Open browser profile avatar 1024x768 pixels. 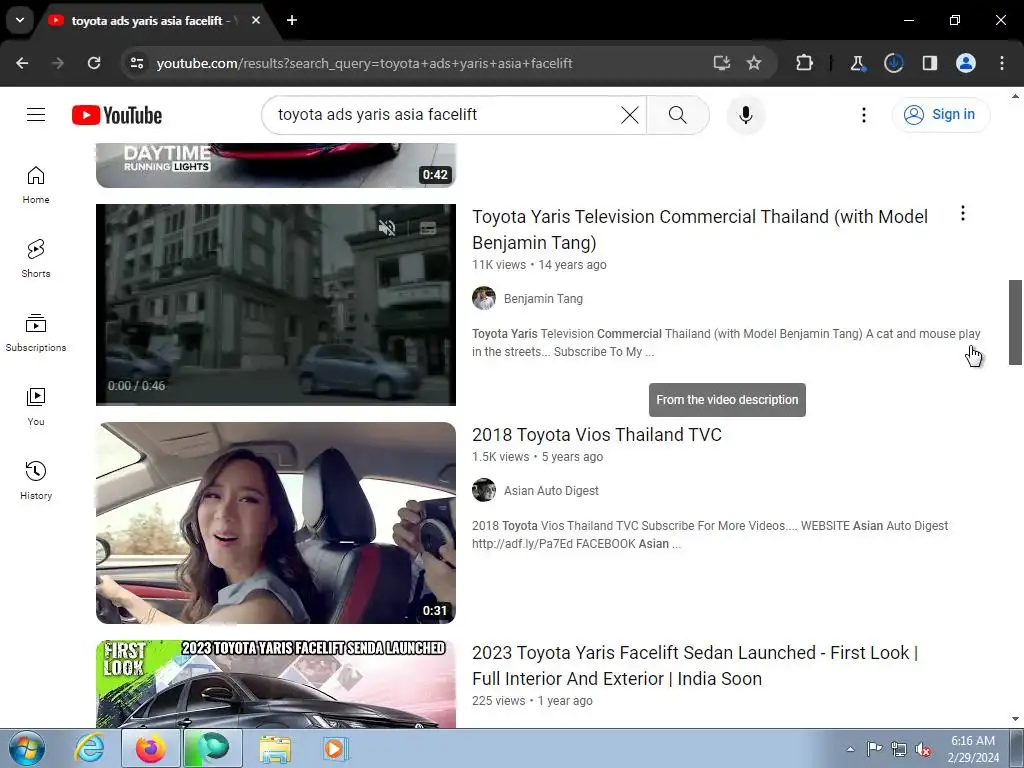pyautogui.click(x=966, y=63)
